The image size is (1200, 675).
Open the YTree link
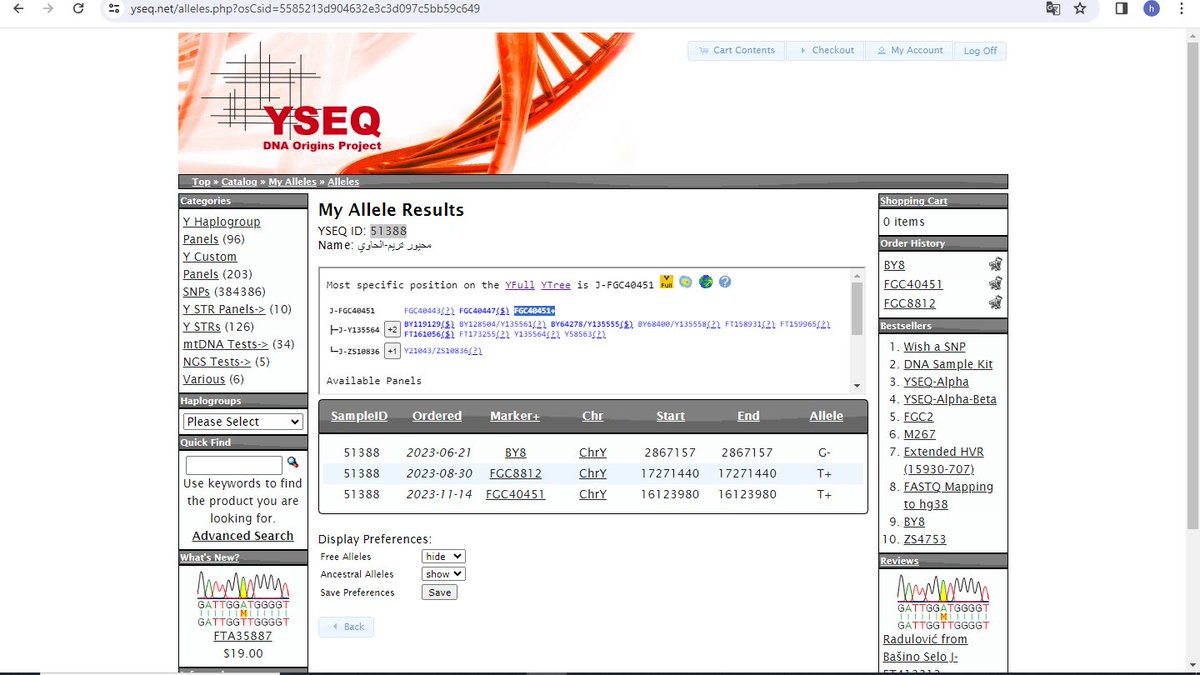[x=555, y=285]
